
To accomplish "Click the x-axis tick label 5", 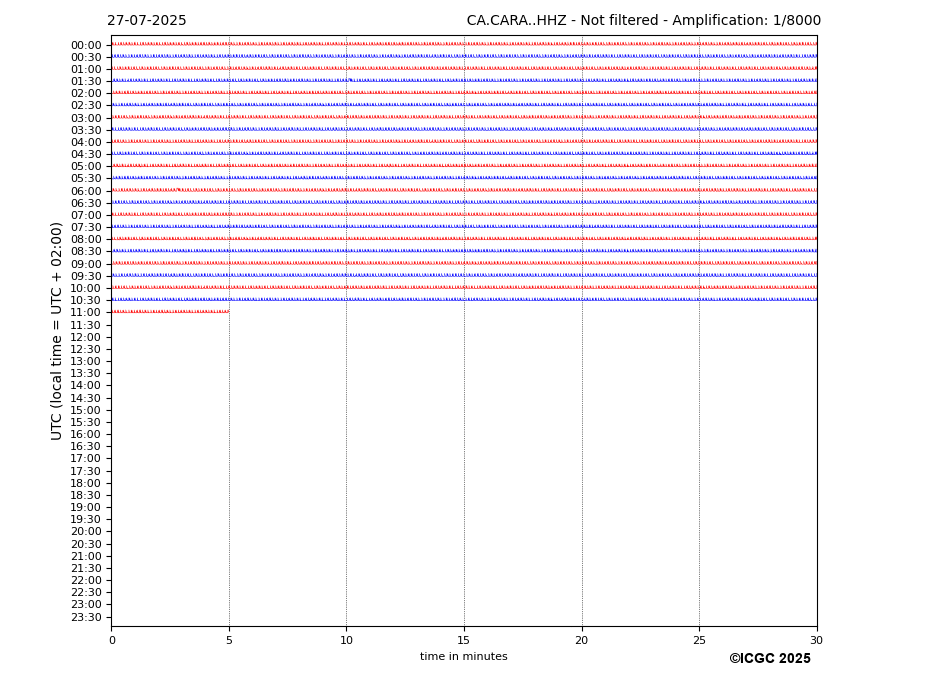I will tap(229, 640).
